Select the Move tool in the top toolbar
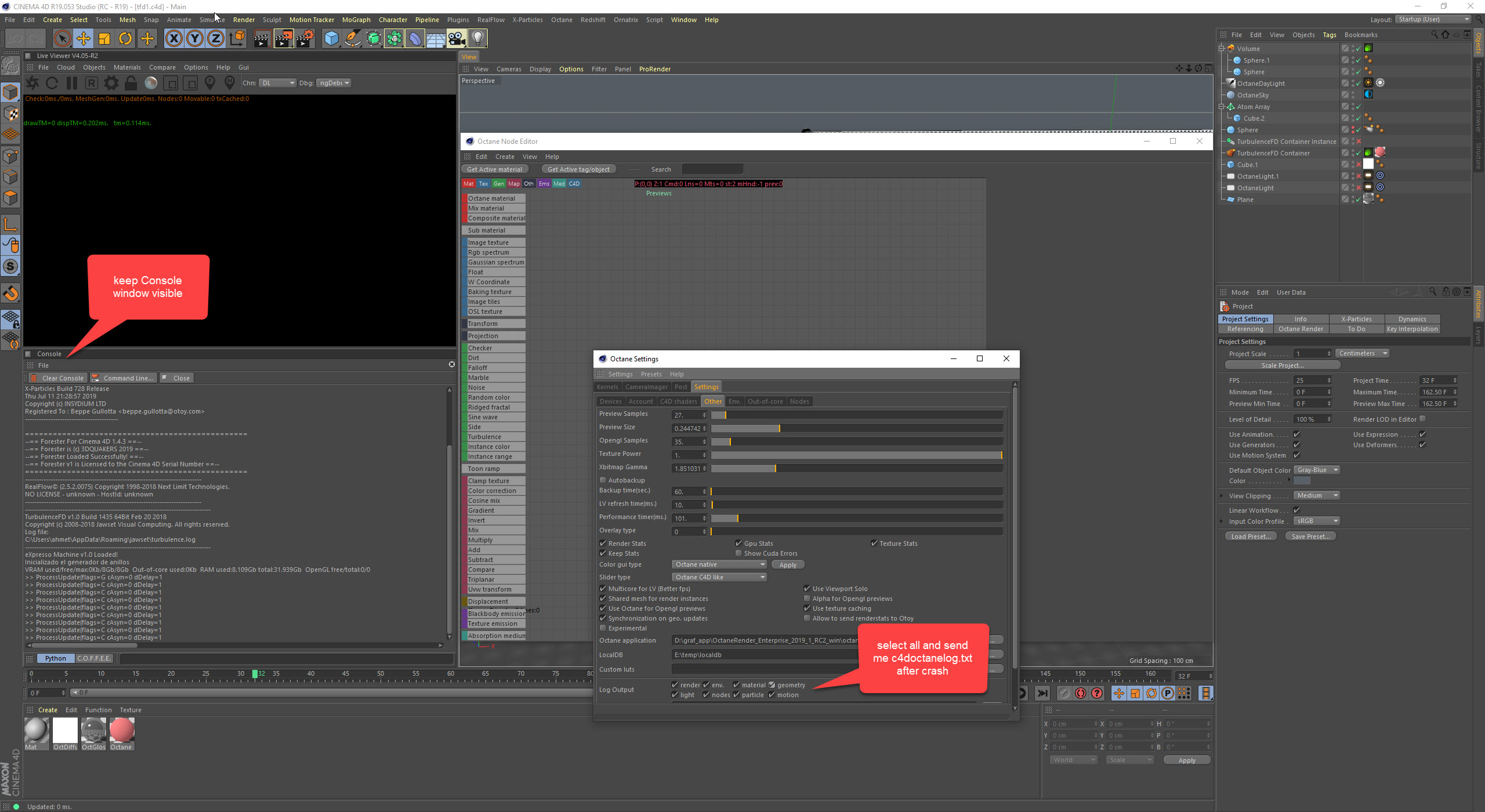This screenshot has width=1485, height=812. [84, 39]
